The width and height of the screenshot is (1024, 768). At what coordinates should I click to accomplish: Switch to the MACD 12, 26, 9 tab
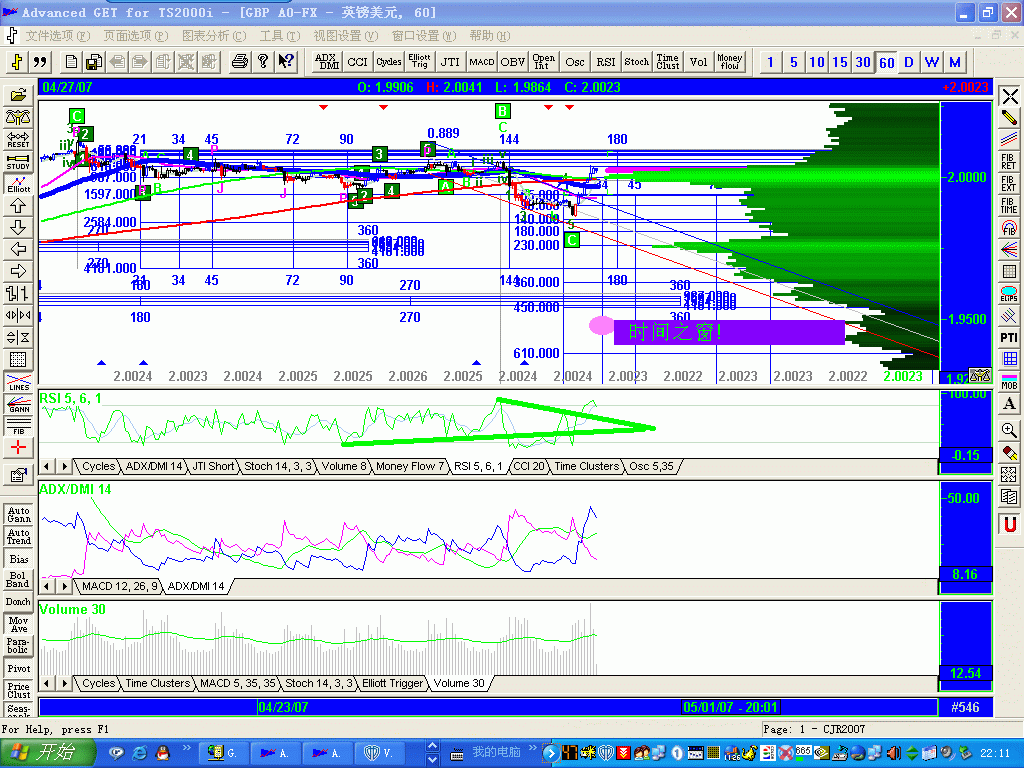point(119,586)
